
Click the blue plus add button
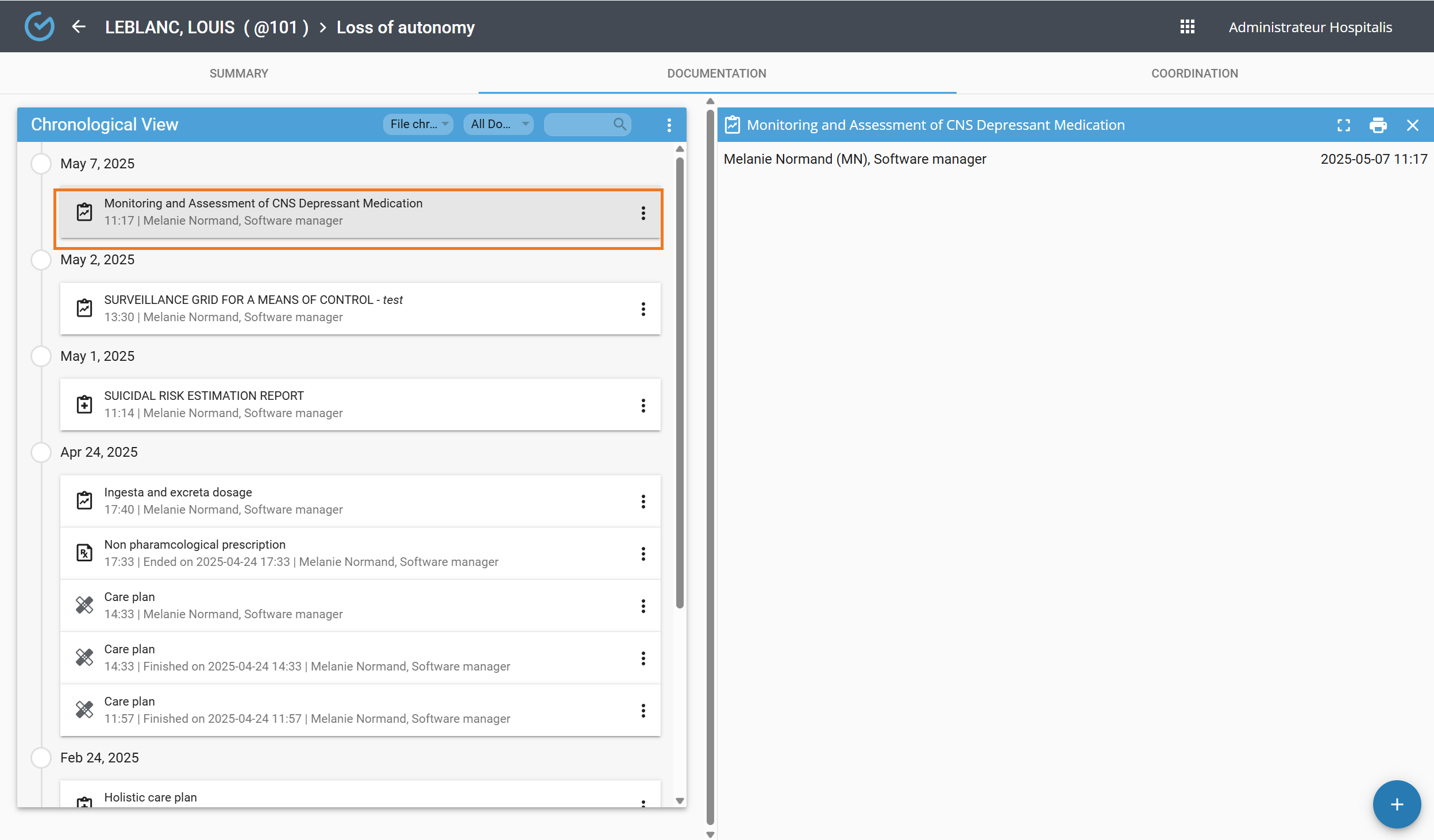pos(1396,804)
